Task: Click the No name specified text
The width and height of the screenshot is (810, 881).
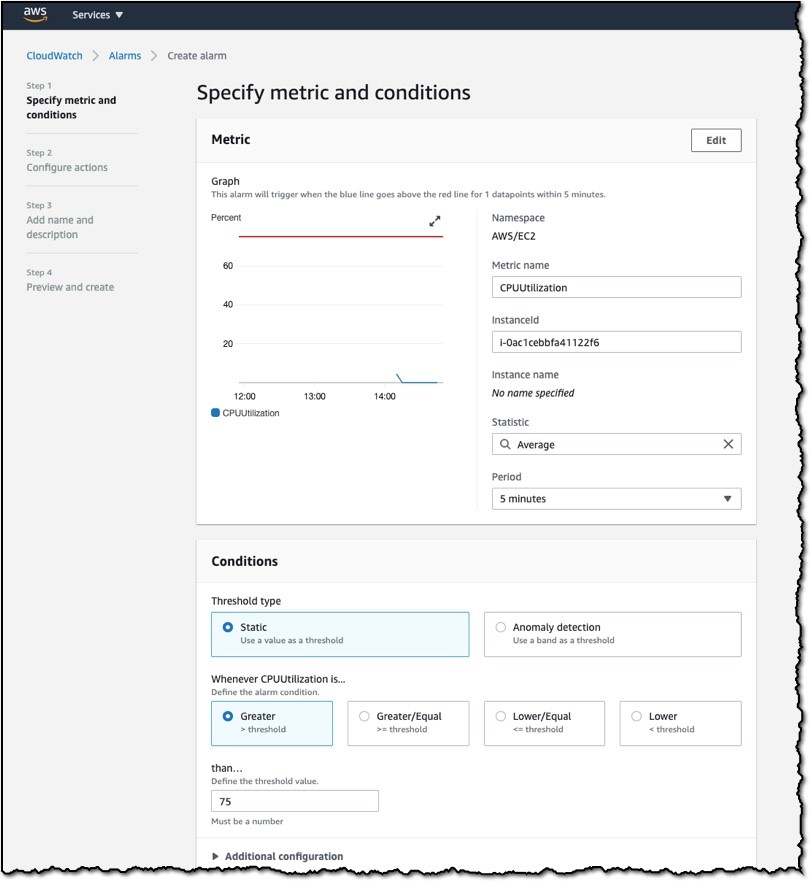Action: click(533, 393)
